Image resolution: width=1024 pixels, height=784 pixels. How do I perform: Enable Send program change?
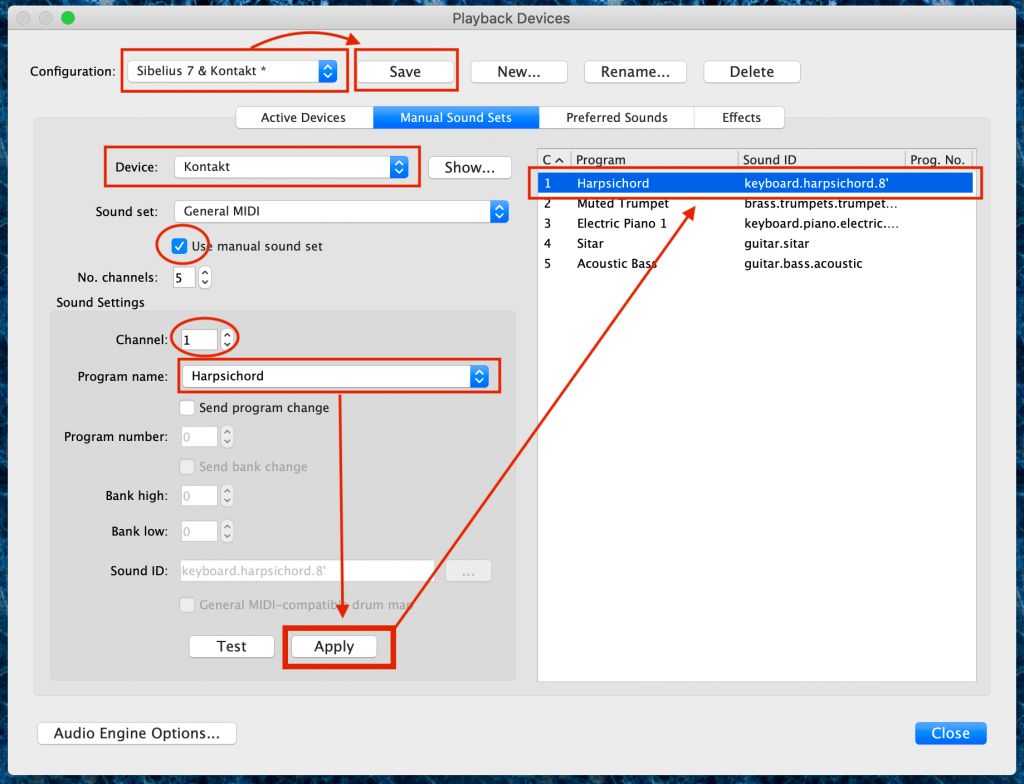tap(187, 408)
